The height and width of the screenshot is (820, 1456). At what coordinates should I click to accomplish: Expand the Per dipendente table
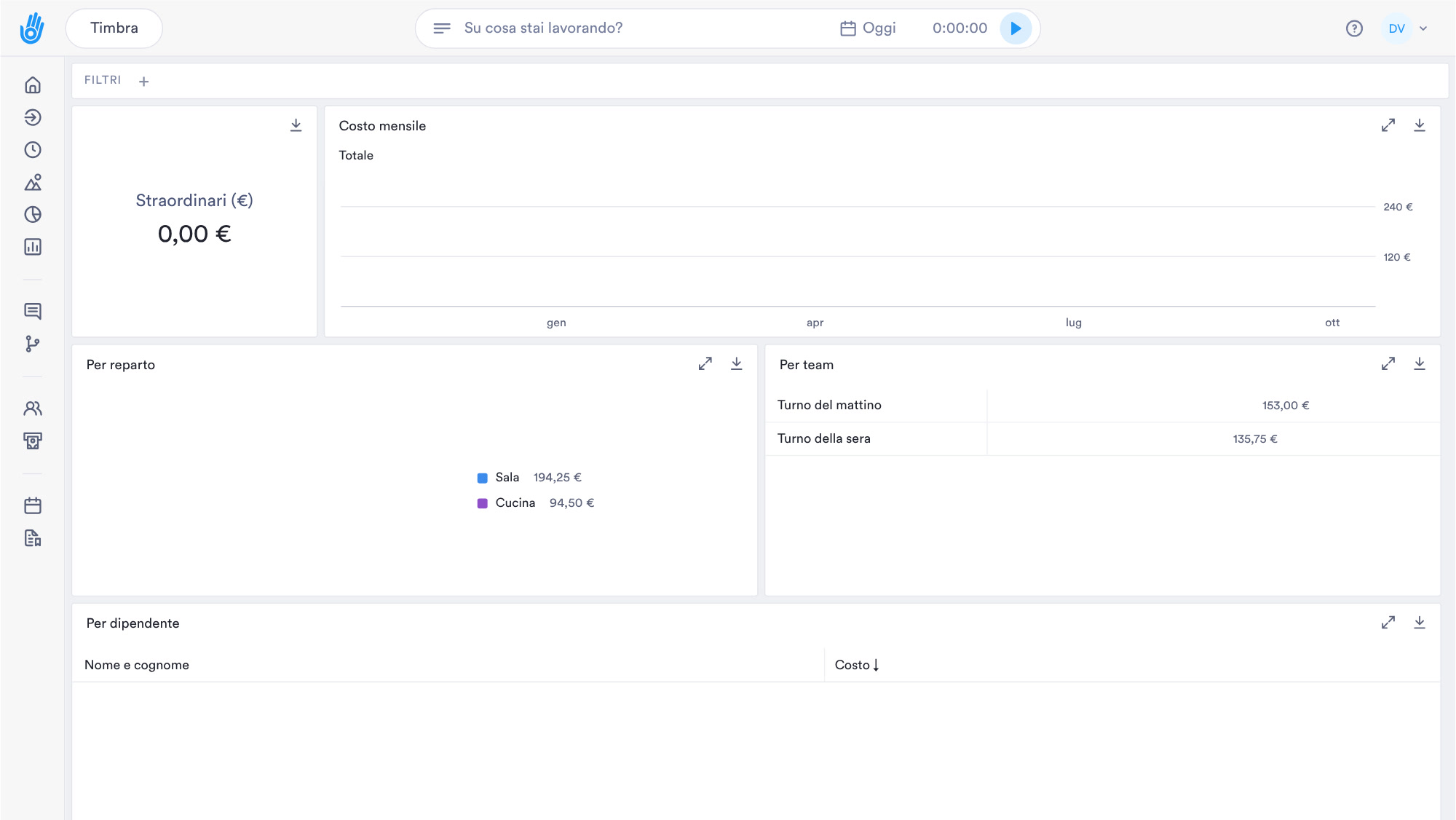click(1388, 623)
